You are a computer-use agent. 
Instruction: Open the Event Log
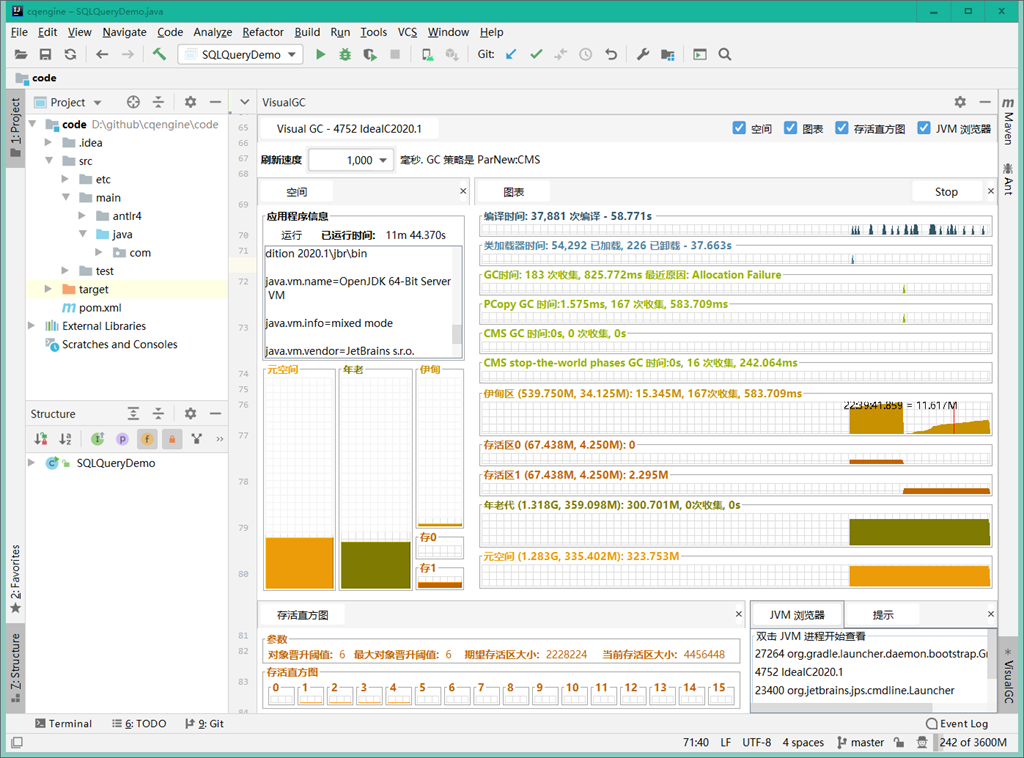(x=957, y=723)
